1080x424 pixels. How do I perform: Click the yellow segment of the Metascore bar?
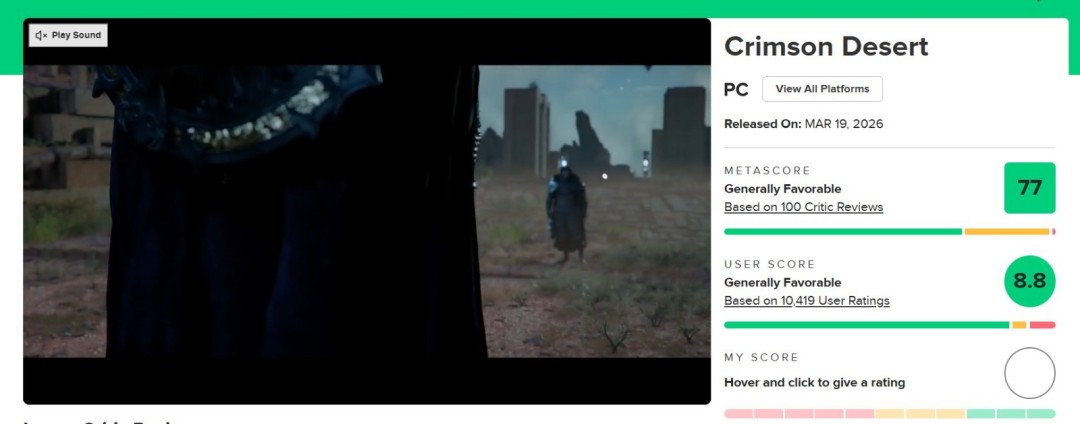pyautogui.click(x=1006, y=232)
